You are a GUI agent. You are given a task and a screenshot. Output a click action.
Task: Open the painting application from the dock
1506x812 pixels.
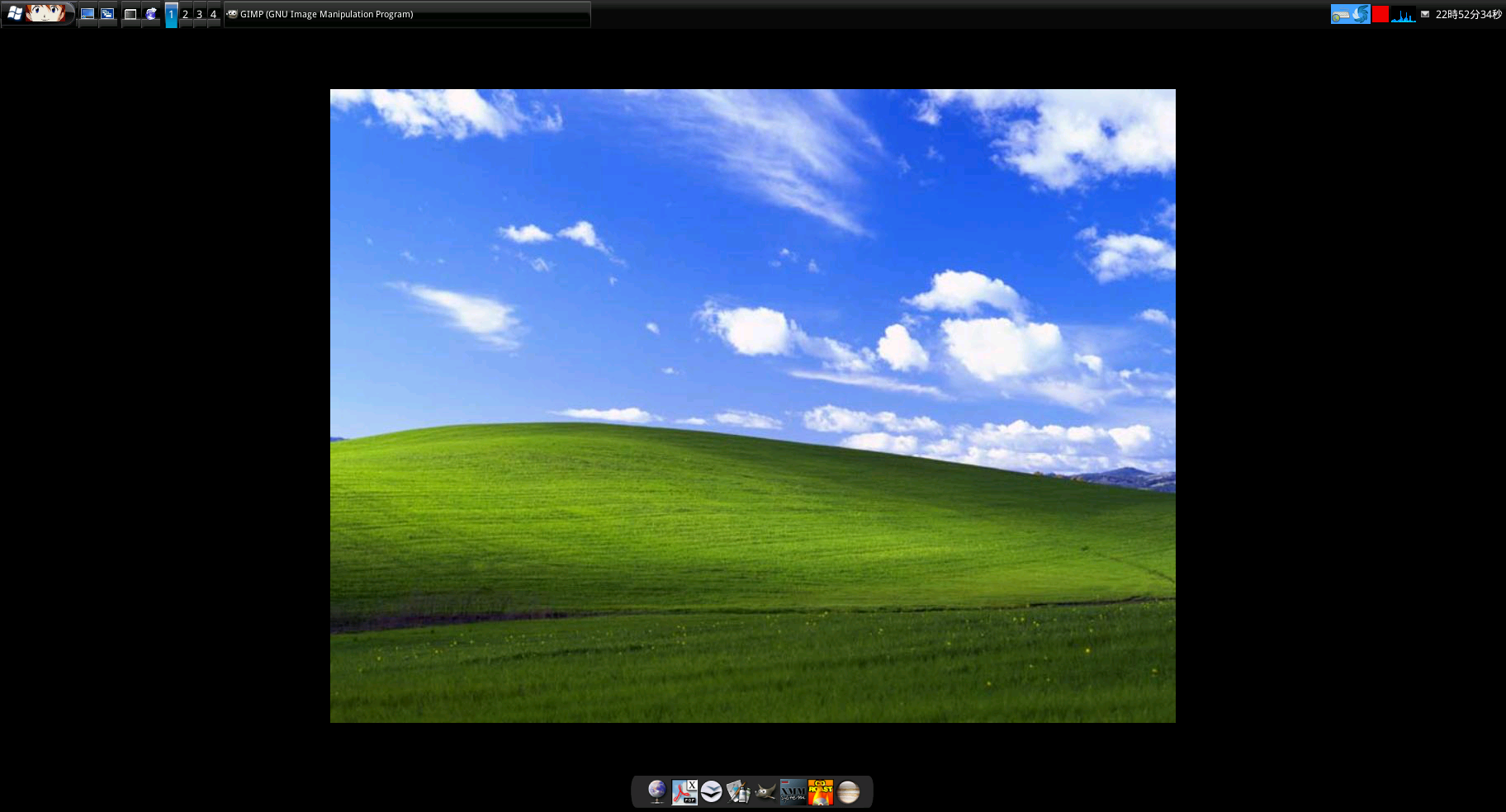(x=739, y=791)
